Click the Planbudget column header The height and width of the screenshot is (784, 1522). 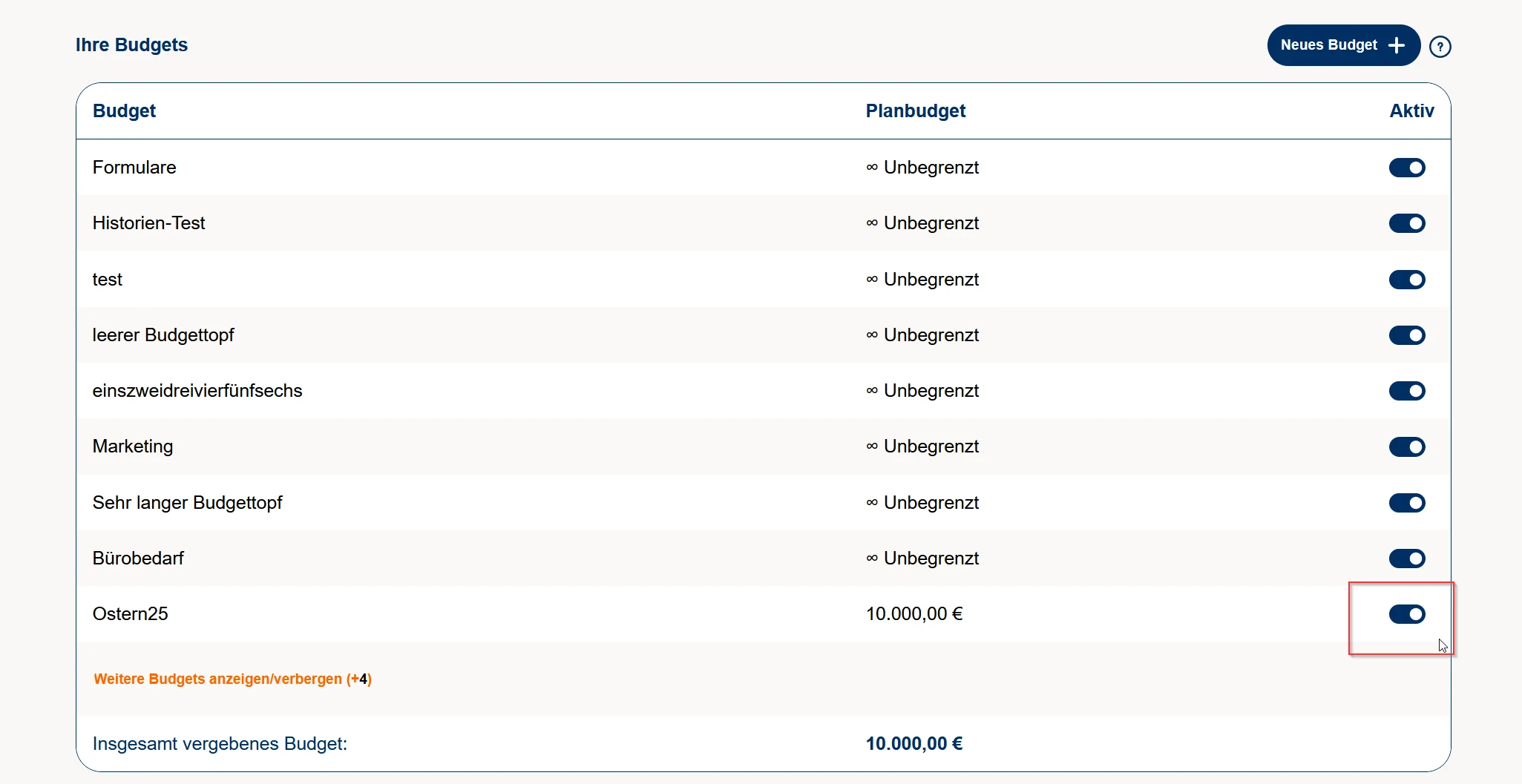[915, 111]
